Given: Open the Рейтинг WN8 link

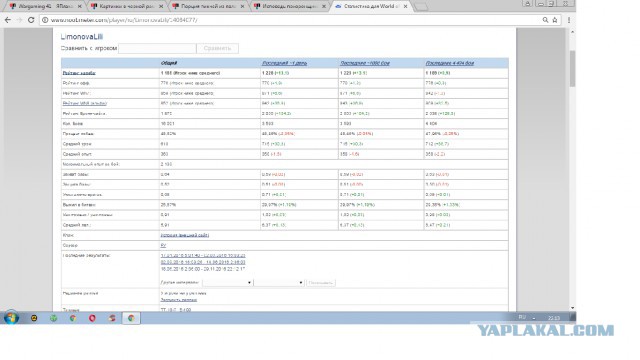Looking at the screenshot, I should 84,103.
